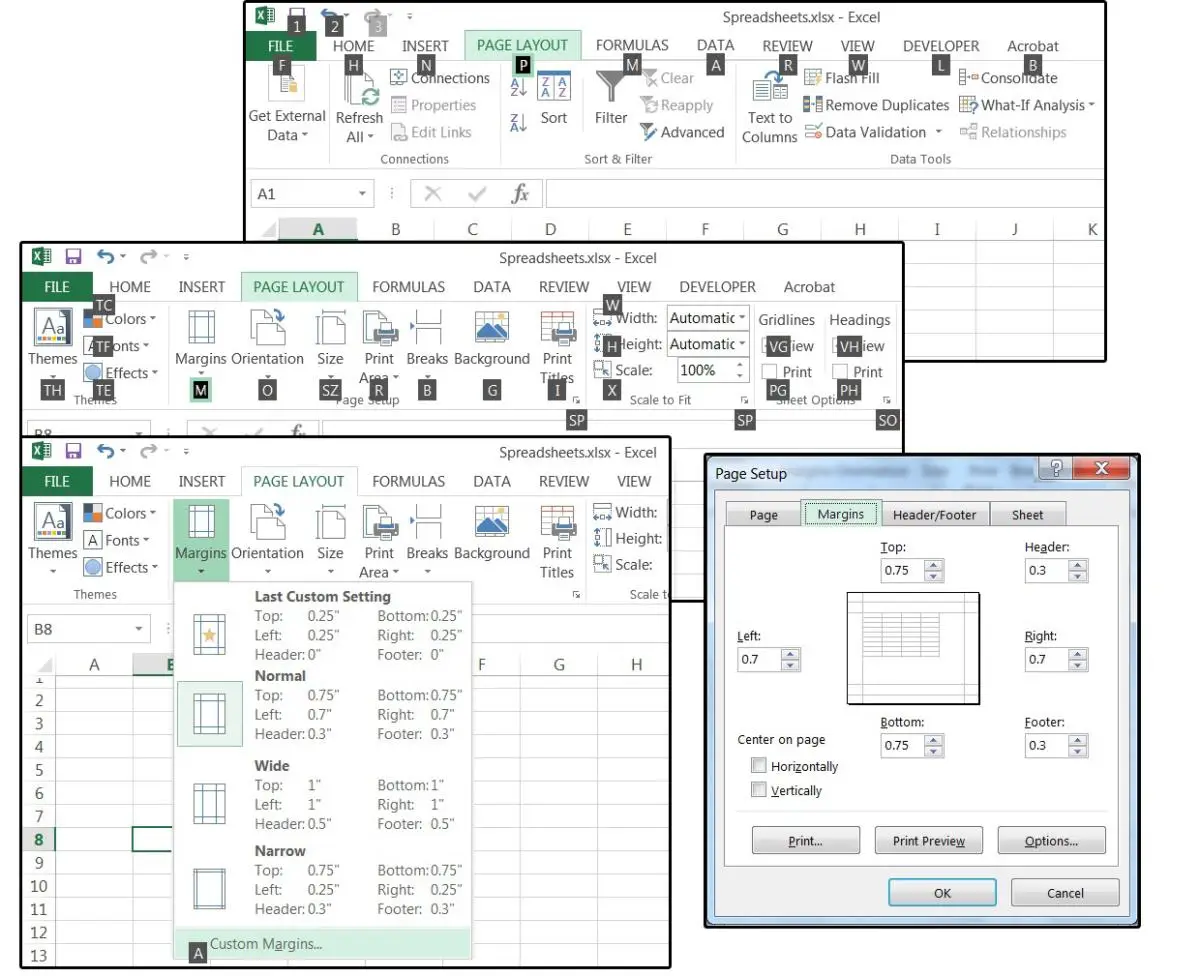This screenshot has height=976, width=1200.
Task: Toggle Gridlines View checkbox
Action: pyautogui.click(x=770, y=346)
